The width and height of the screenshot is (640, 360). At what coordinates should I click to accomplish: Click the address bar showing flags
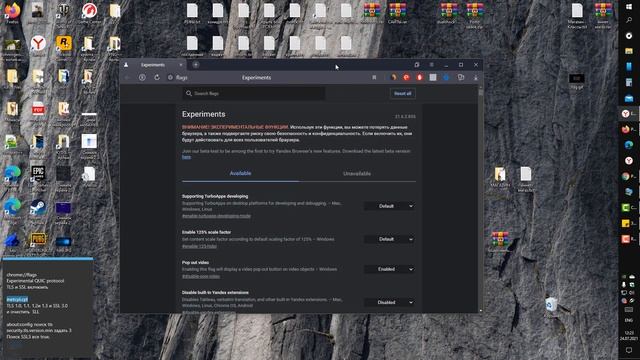(x=182, y=78)
